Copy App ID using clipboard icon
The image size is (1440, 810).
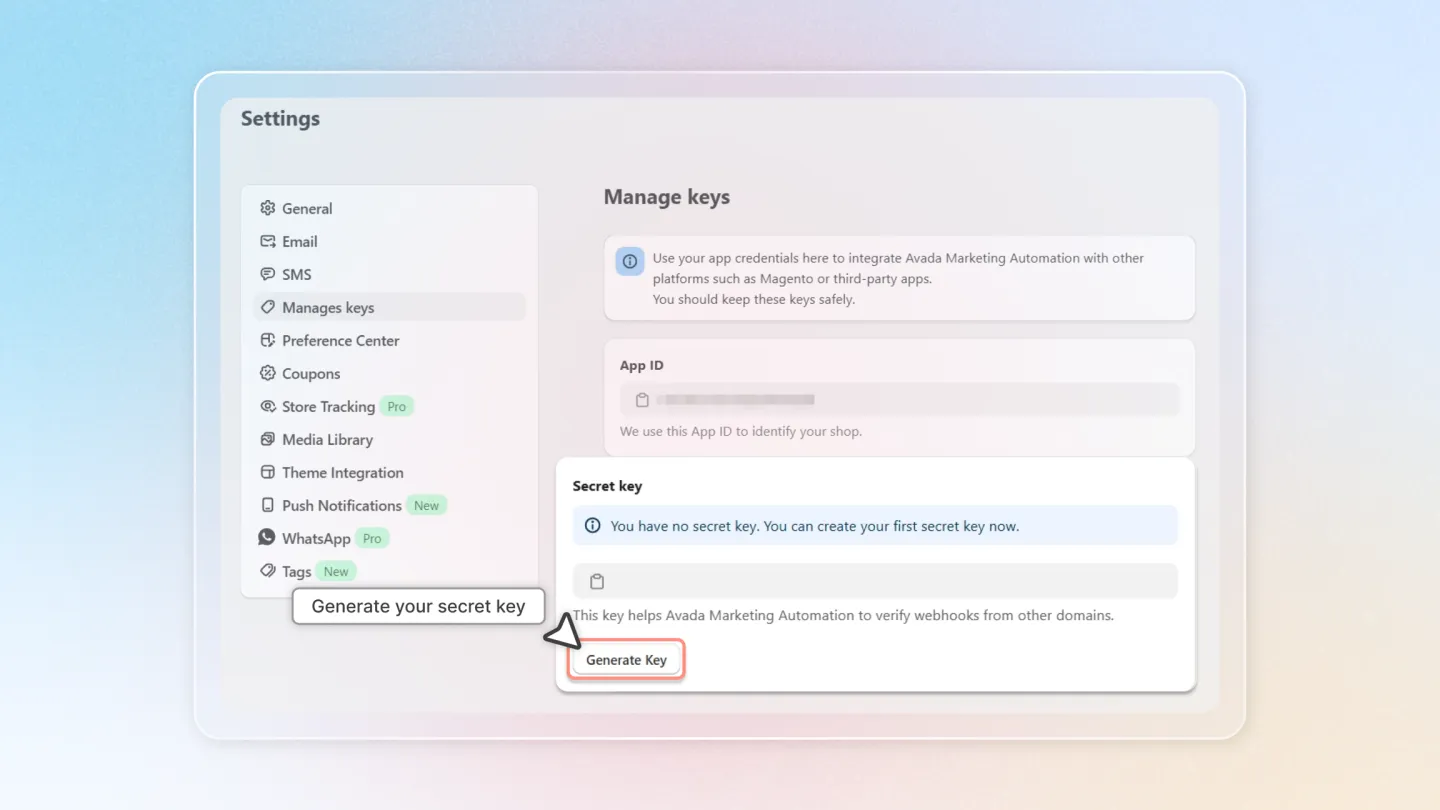coord(642,400)
